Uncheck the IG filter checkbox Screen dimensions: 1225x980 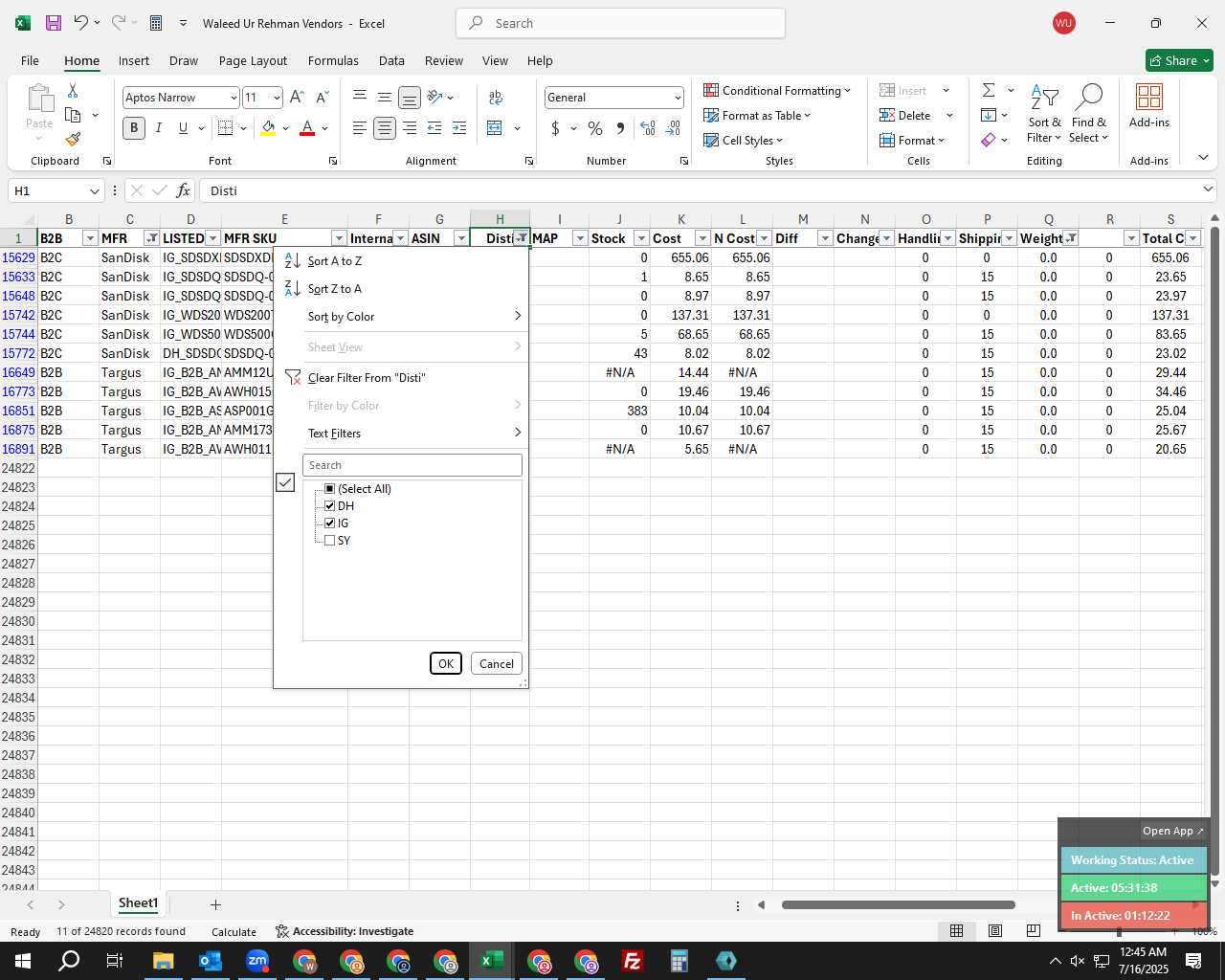click(x=329, y=523)
